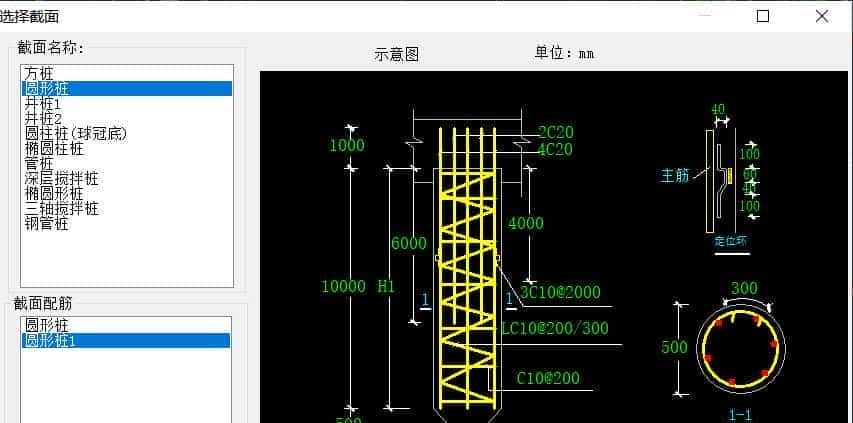Maximize the 选择截面 dialog window
This screenshot has height=423, width=853.
click(x=763, y=16)
